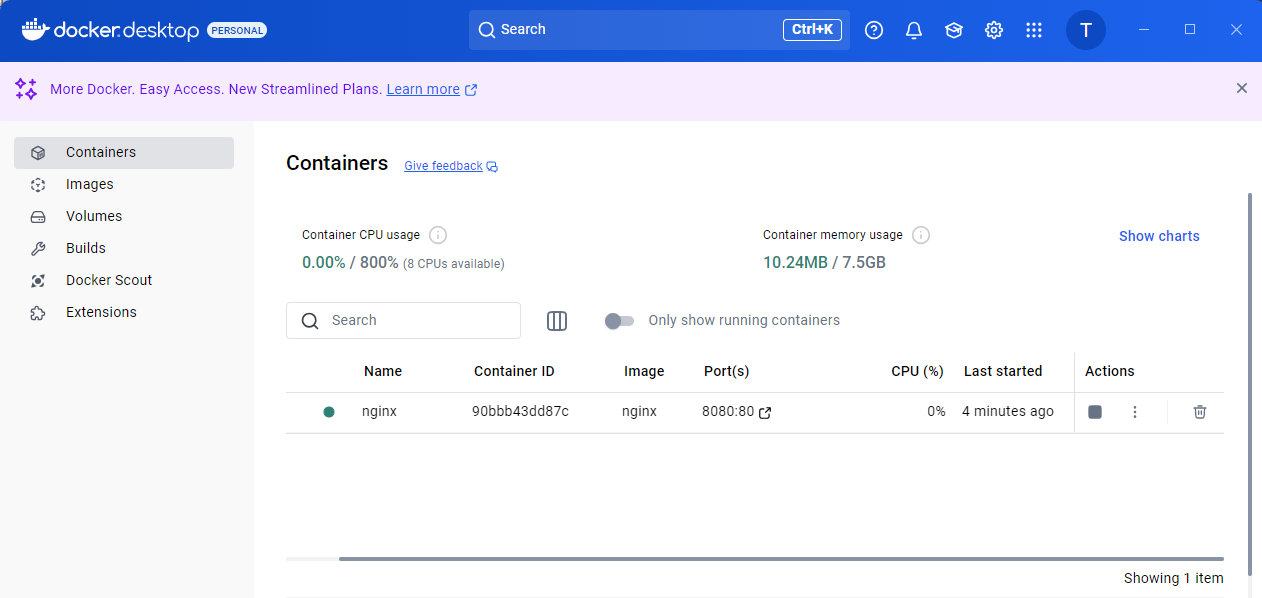The image size is (1262, 598).
Task: Minimize the Docker Desktop window
Action: pyautogui.click(x=1144, y=30)
